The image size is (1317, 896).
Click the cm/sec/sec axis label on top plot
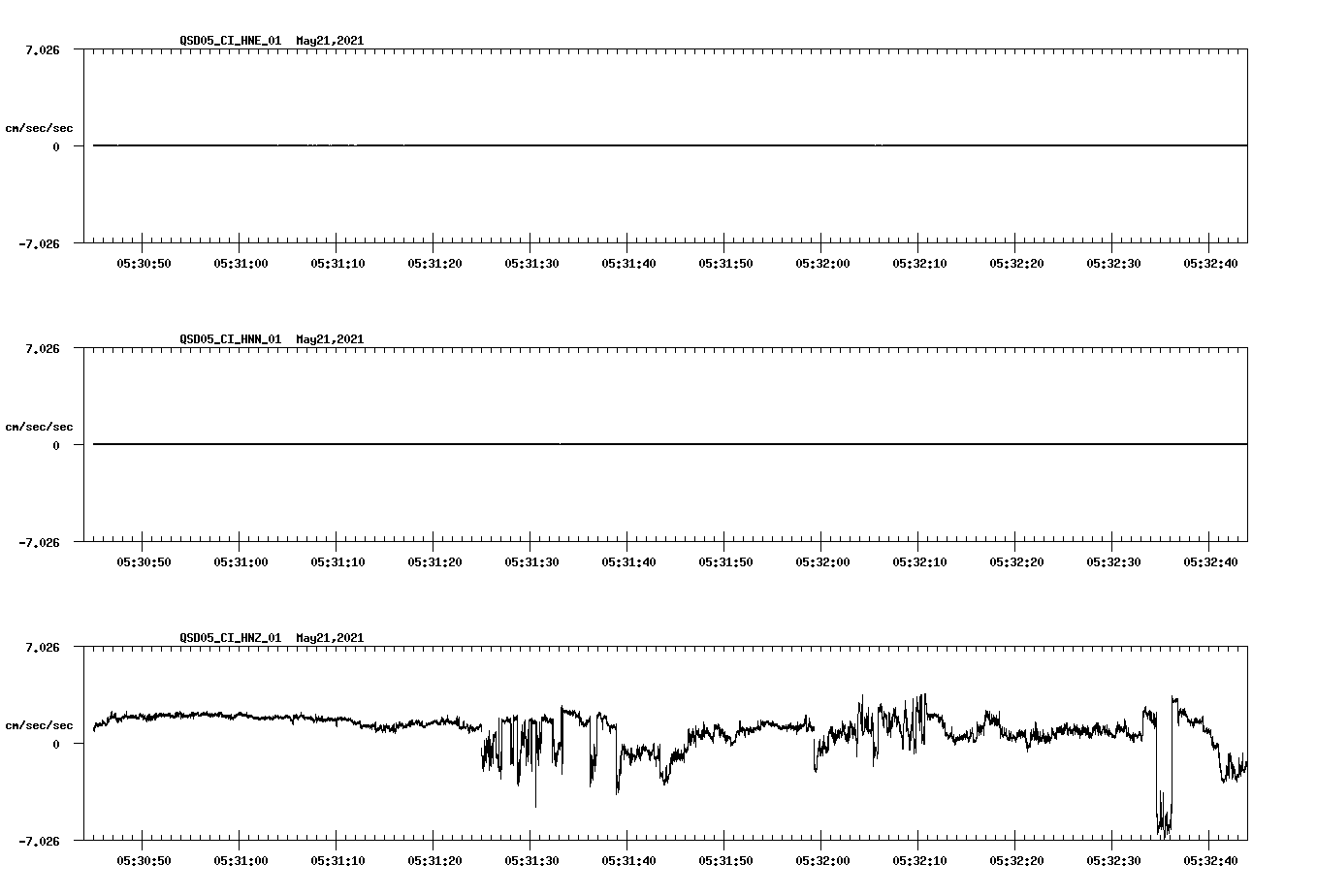pos(40,127)
